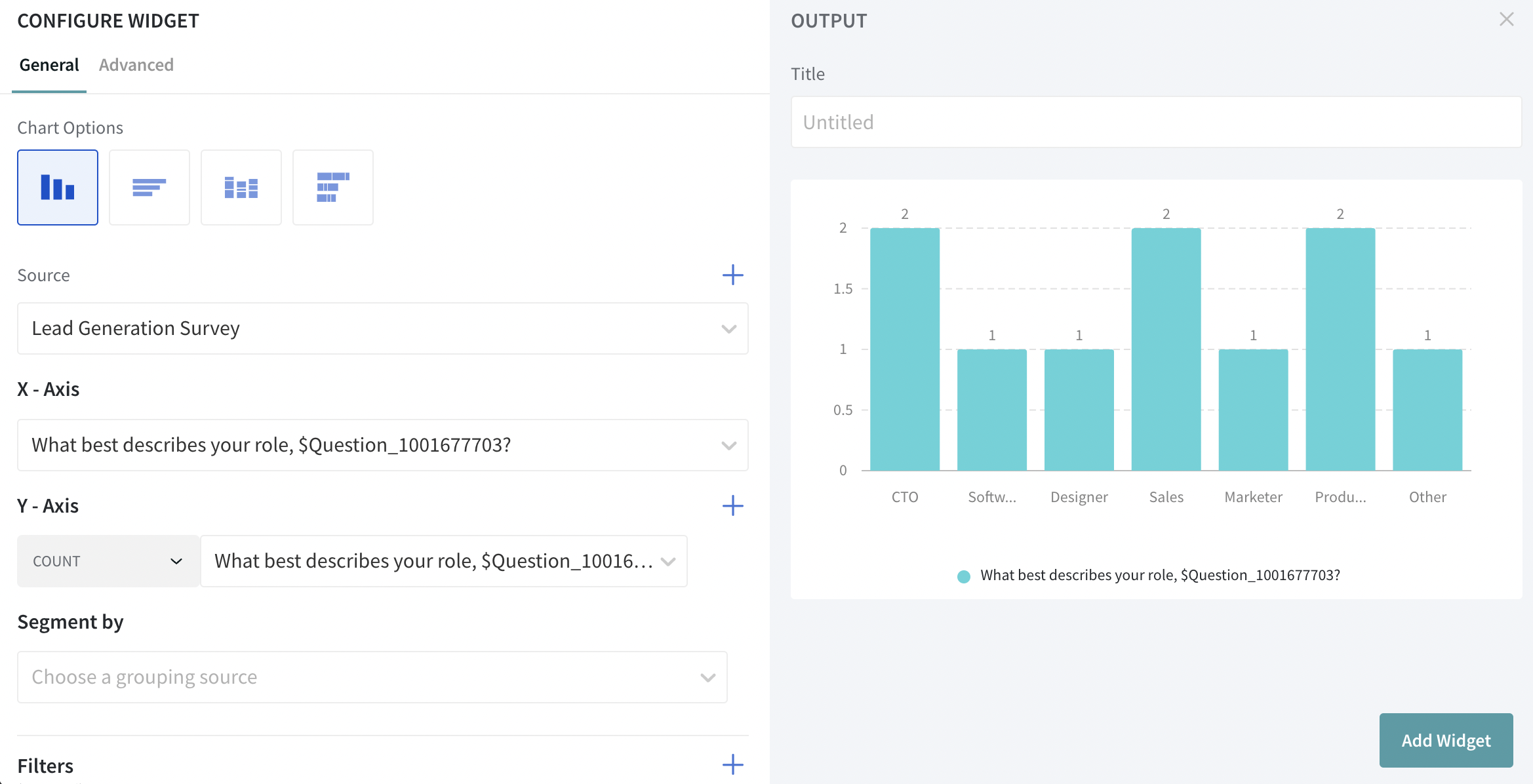Open the COUNT aggregation dropdown
The height and width of the screenshot is (784, 1533).
tap(108, 561)
